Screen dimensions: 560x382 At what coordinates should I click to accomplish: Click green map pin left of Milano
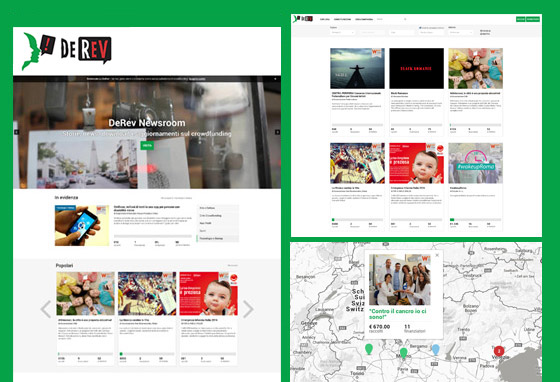pos(369,349)
